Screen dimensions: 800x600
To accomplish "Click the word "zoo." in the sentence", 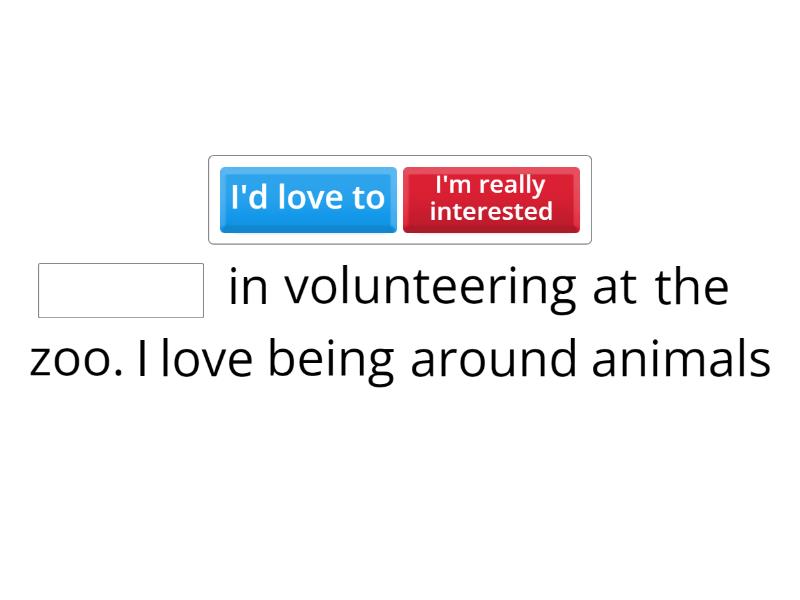I will click(x=77, y=360).
